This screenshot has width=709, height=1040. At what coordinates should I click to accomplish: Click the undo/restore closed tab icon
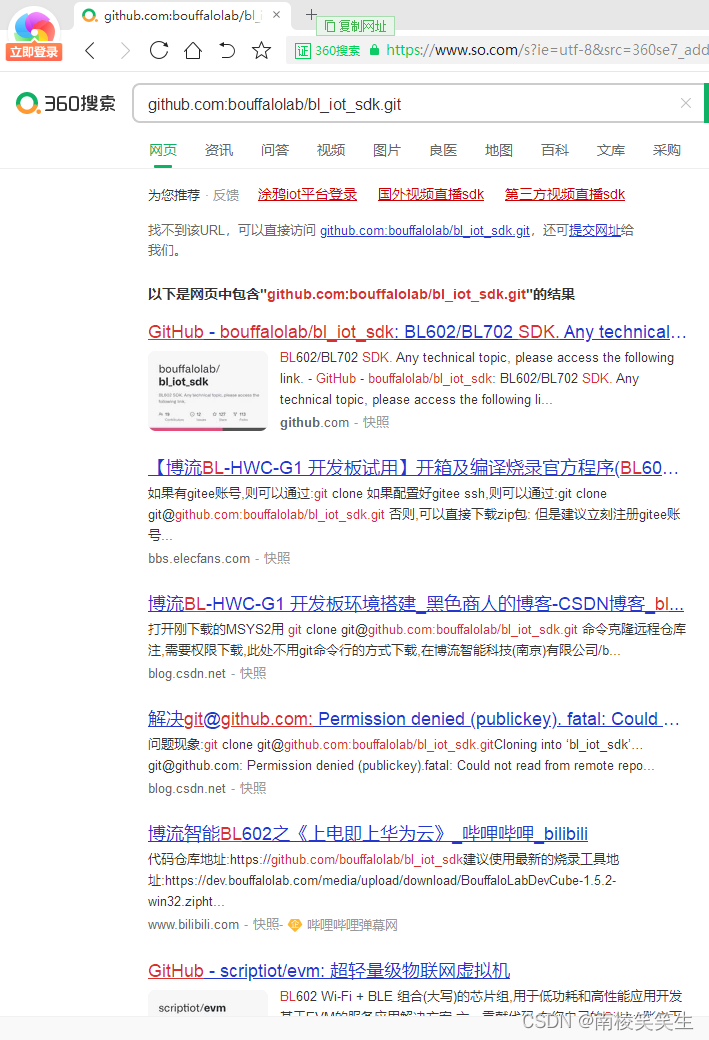click(x=227, y=50)
